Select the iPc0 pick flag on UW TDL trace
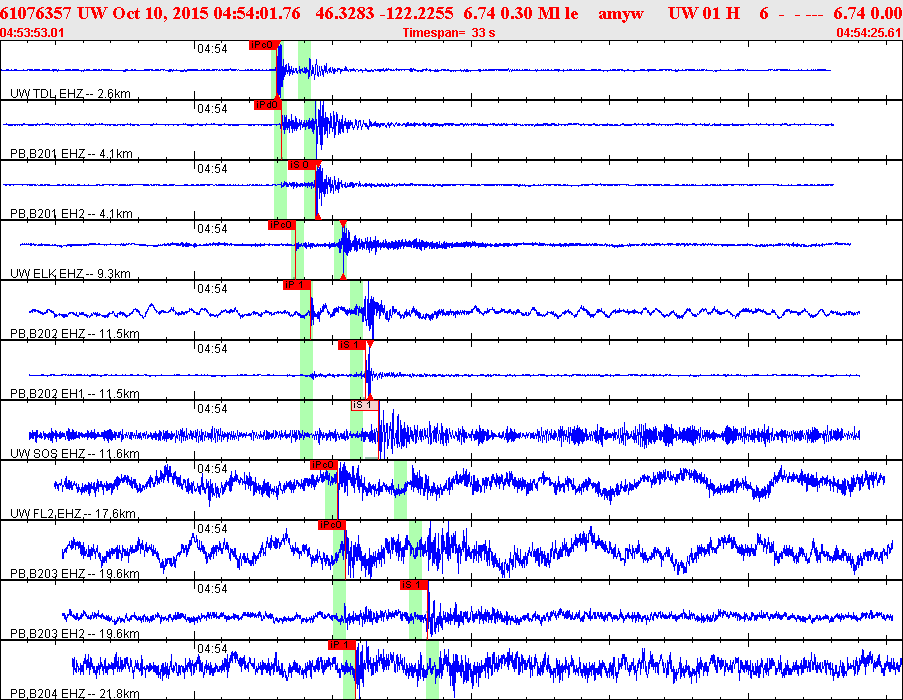 pos(264,45)
